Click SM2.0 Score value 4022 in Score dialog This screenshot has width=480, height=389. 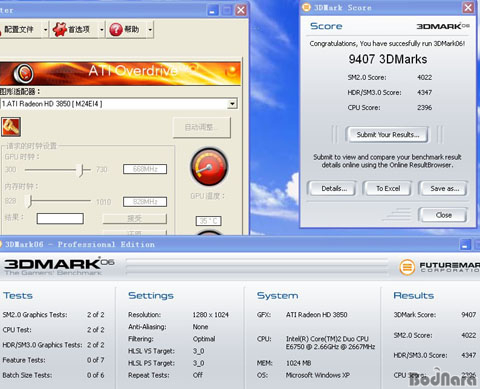pos(424,77)
